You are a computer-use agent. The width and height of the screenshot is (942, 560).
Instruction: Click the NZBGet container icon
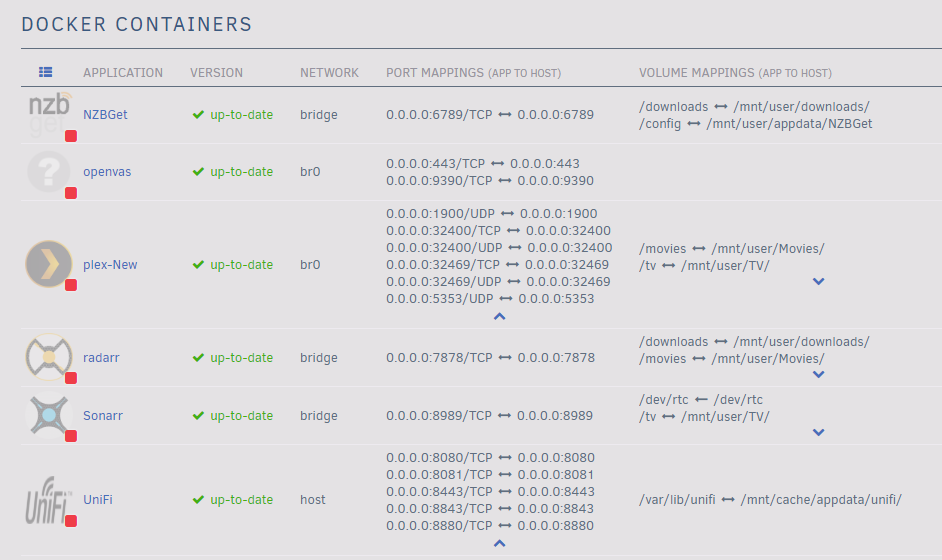pyautogui.click(x=49, y=114)
